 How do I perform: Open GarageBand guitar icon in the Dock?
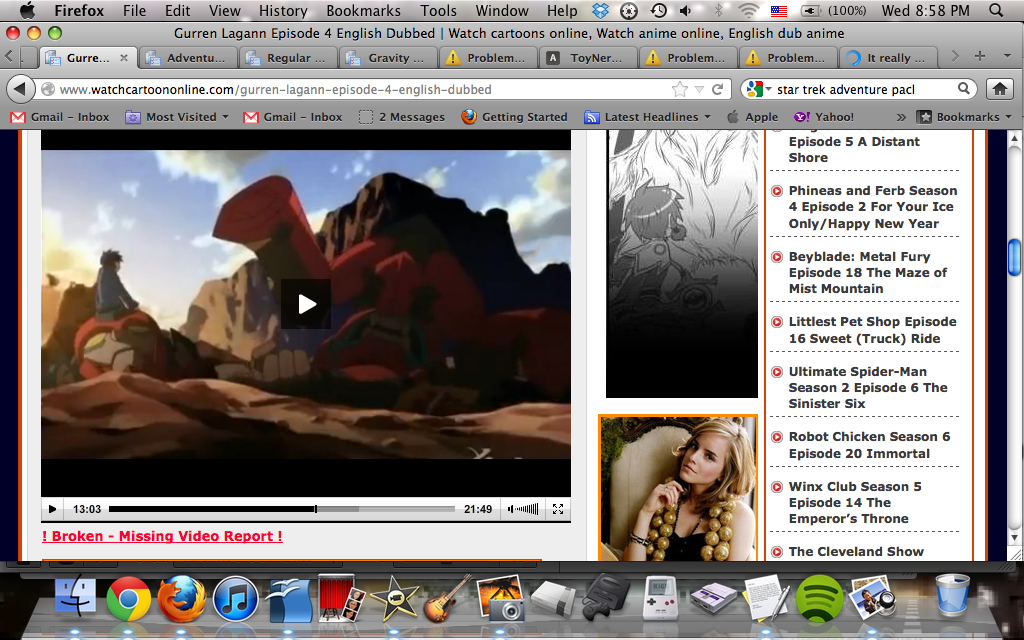pos(448,597)
